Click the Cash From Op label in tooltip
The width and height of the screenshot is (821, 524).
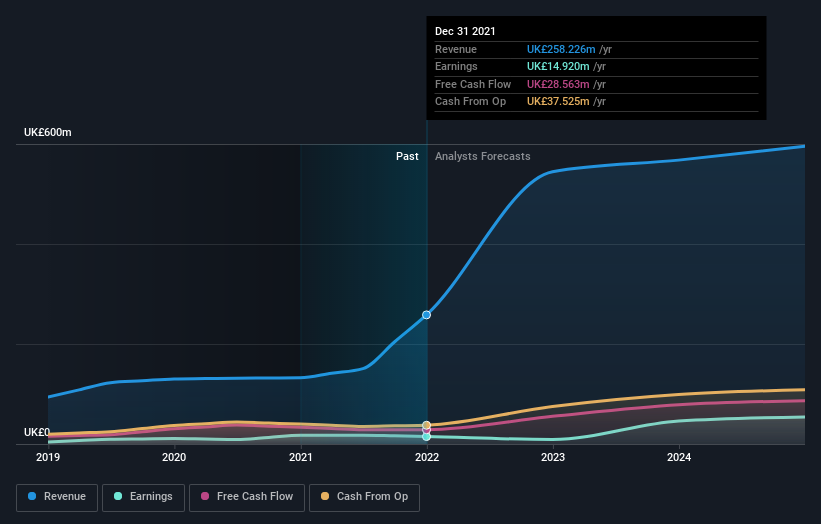point(470,102)
